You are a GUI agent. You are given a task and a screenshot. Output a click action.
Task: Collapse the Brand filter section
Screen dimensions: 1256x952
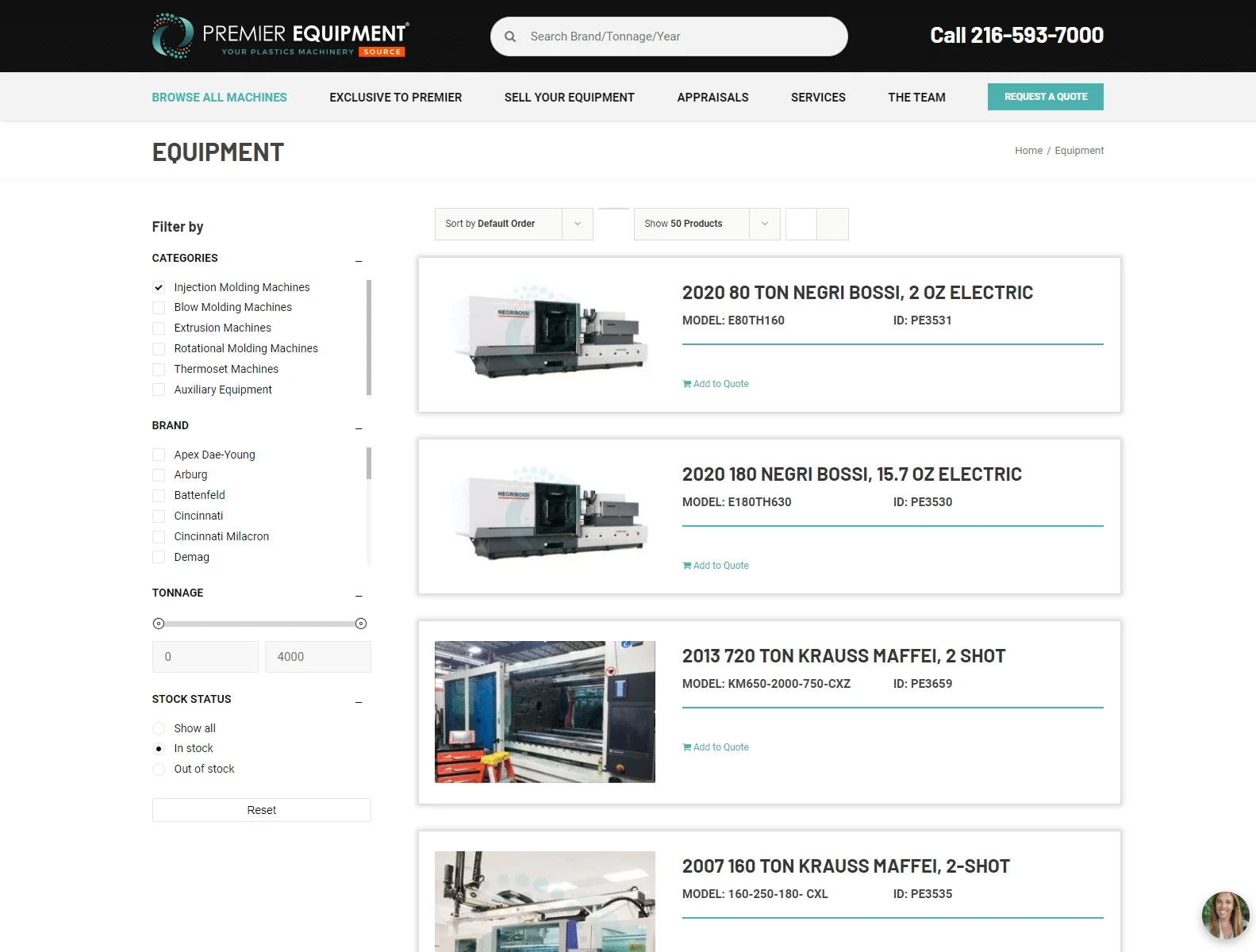tap(359, 428)
